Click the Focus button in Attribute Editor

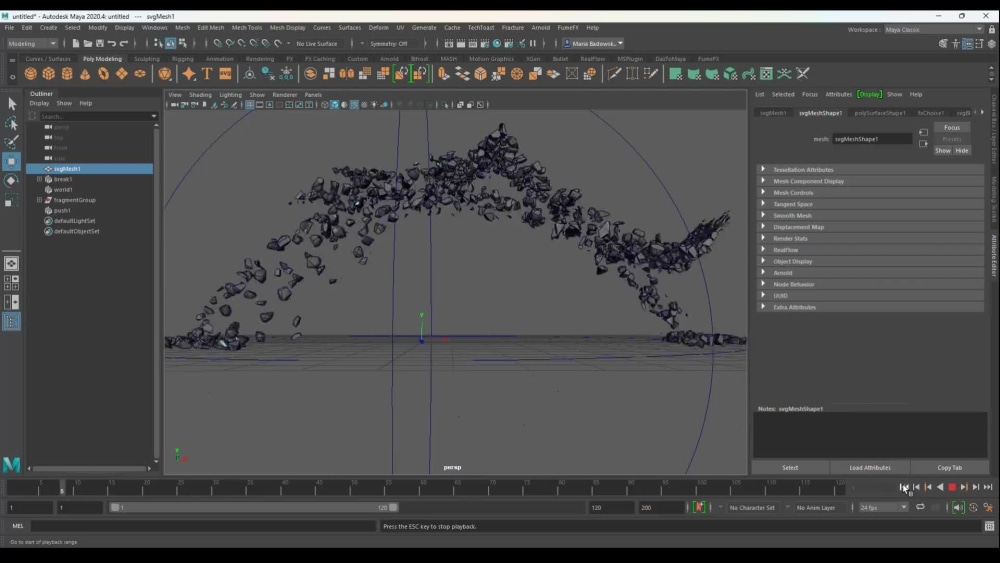[952, 128]
